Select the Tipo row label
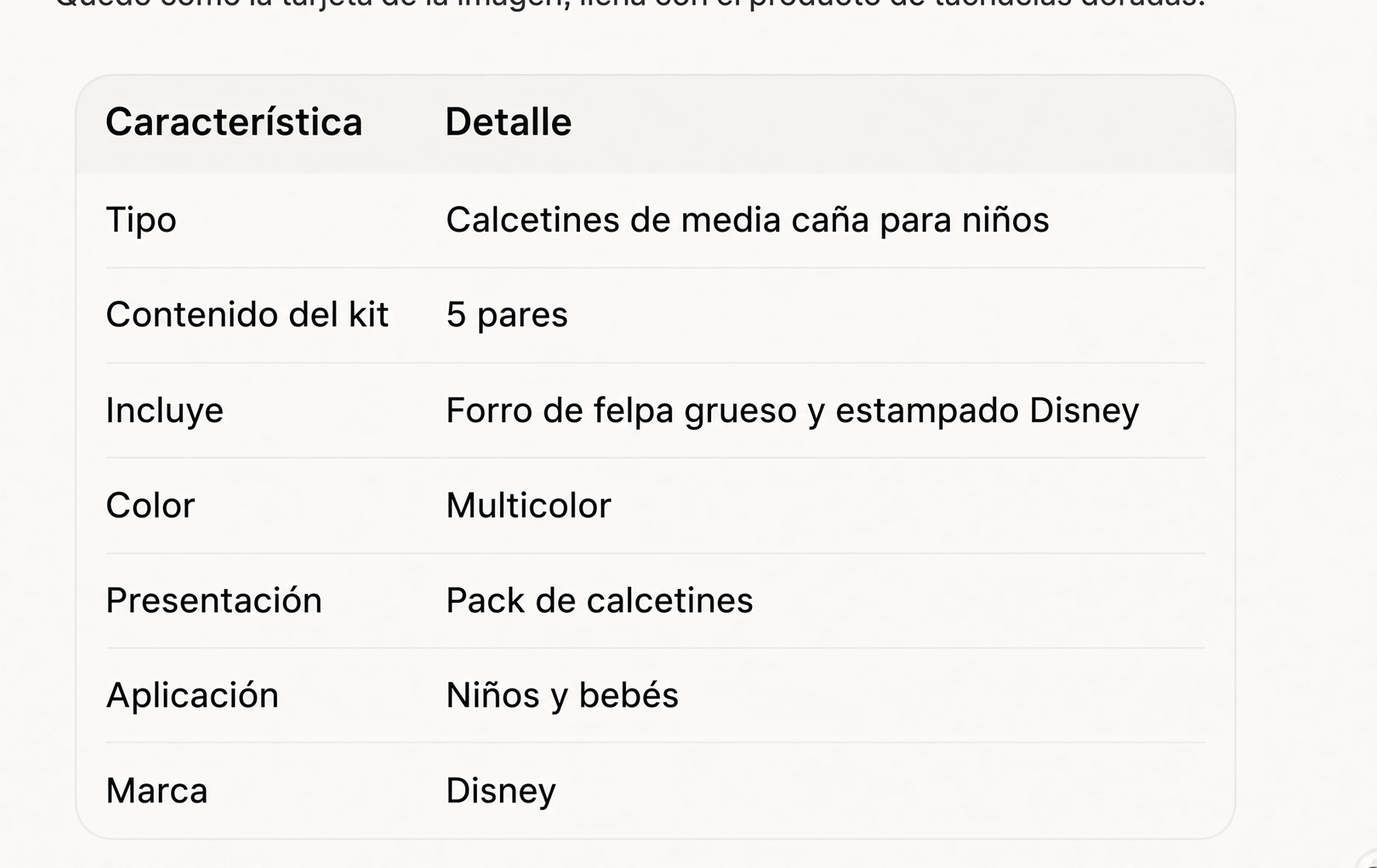Image resolution: width=1377 pixels, height=868 pixels. point(141,221)
